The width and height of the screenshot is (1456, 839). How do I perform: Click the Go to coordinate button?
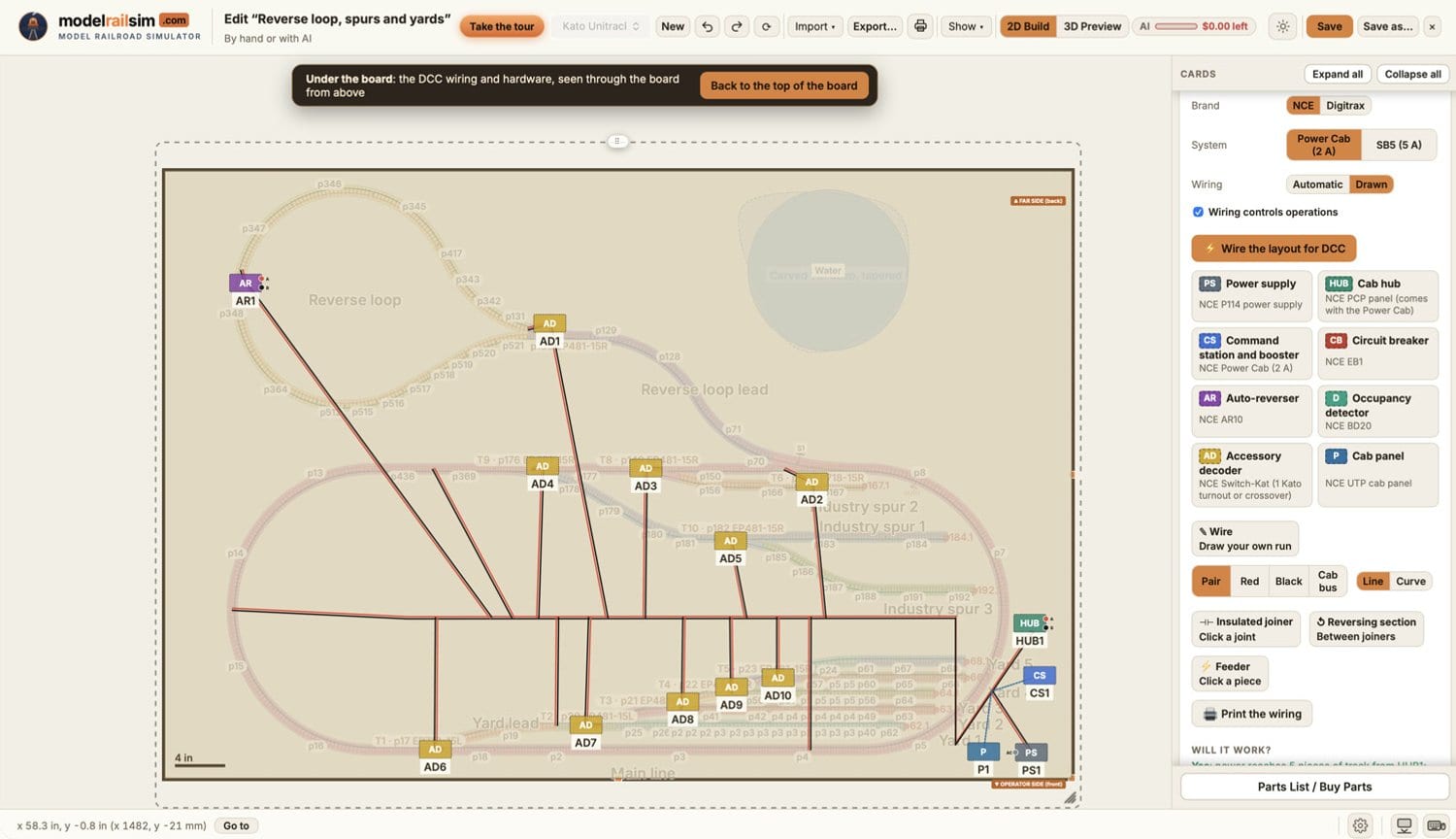pos(236,825)
